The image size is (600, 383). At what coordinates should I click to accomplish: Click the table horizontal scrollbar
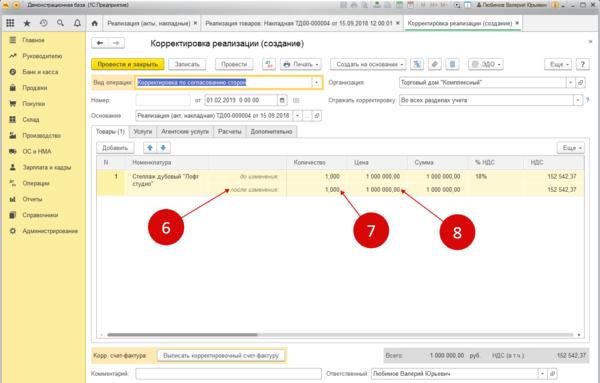(183, 335)
